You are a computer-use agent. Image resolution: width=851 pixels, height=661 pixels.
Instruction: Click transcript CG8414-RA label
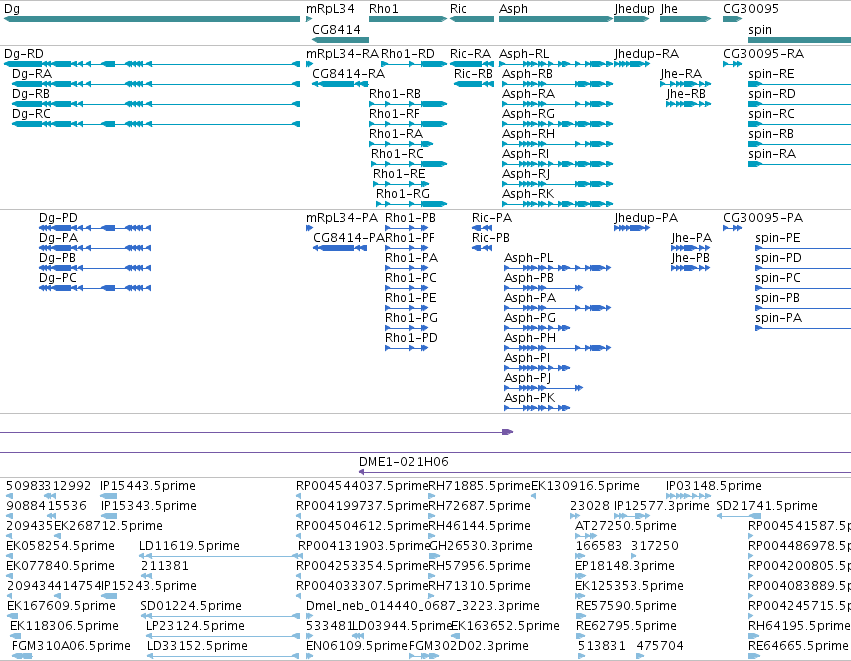point(348,74)
